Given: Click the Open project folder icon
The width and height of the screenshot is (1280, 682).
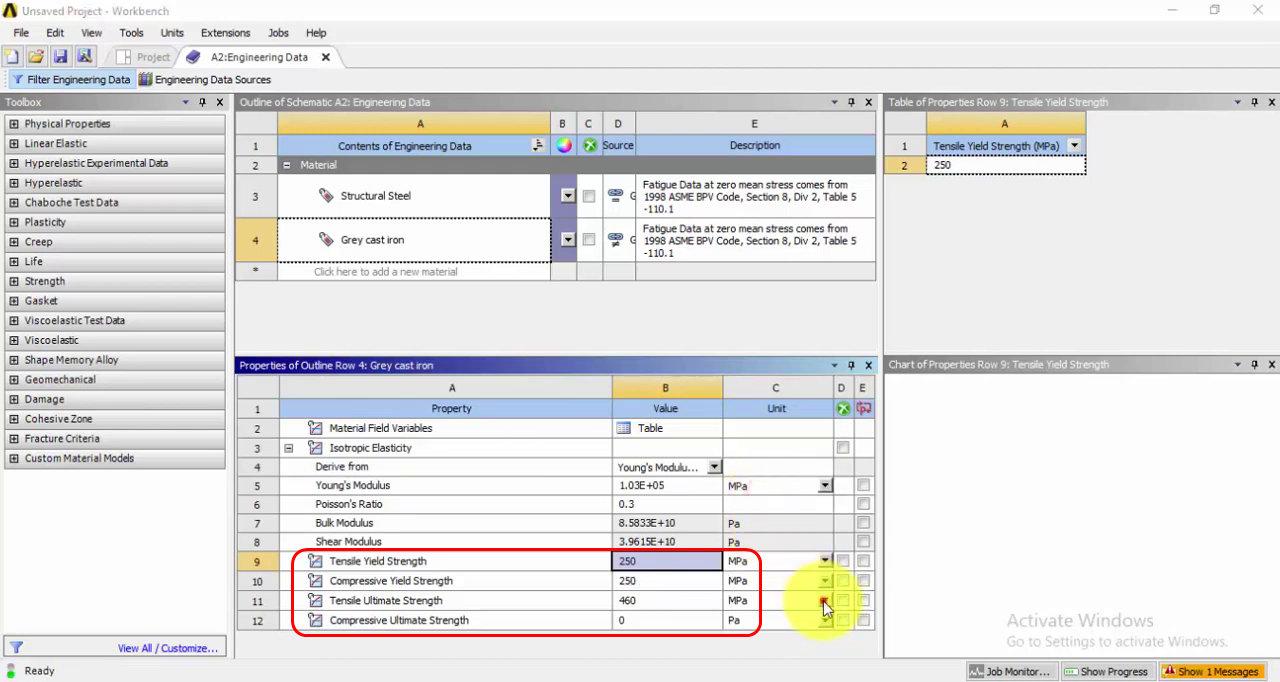Looking at the screenshot, I should 36,57.
